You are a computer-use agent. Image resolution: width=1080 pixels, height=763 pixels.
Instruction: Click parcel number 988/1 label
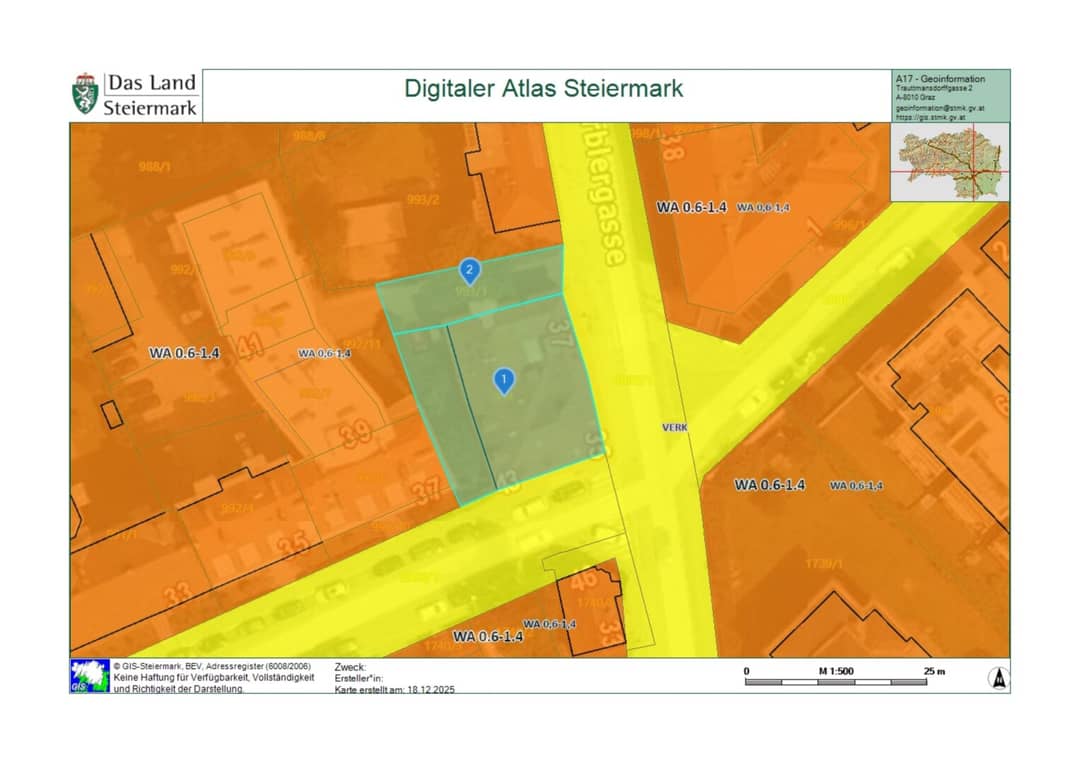click(154, 167)
